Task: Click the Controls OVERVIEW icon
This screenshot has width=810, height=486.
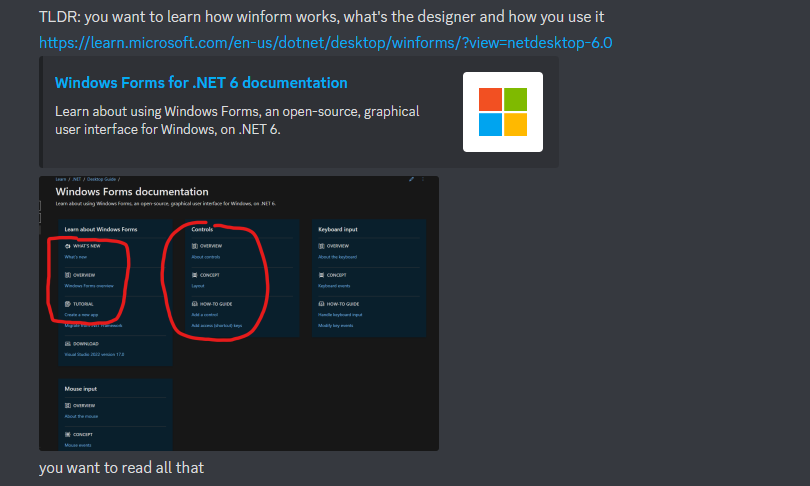Action: click(195, 246)
